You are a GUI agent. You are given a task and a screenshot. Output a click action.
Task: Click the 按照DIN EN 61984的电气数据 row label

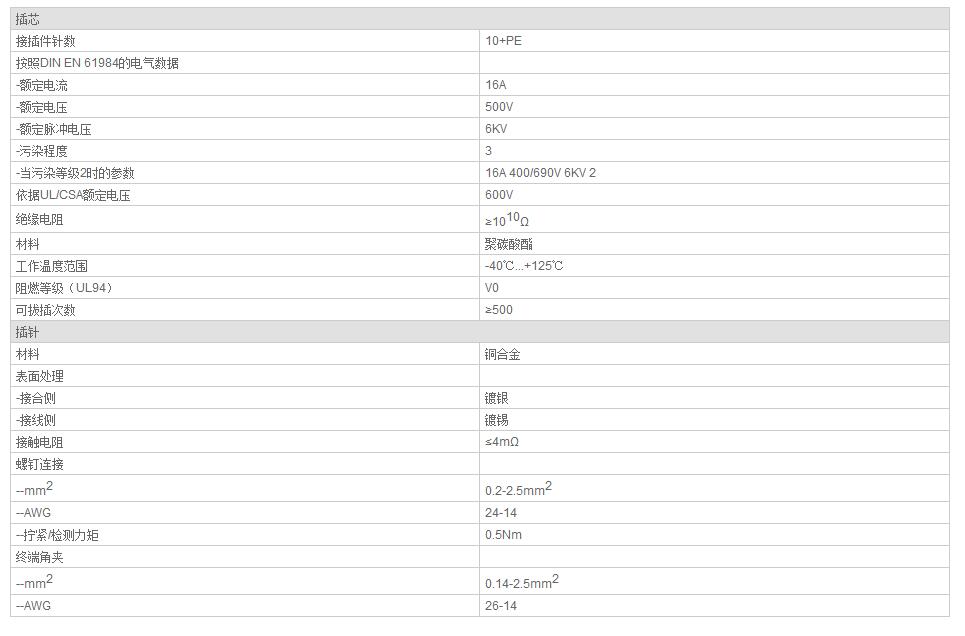(x=97, y=63)
